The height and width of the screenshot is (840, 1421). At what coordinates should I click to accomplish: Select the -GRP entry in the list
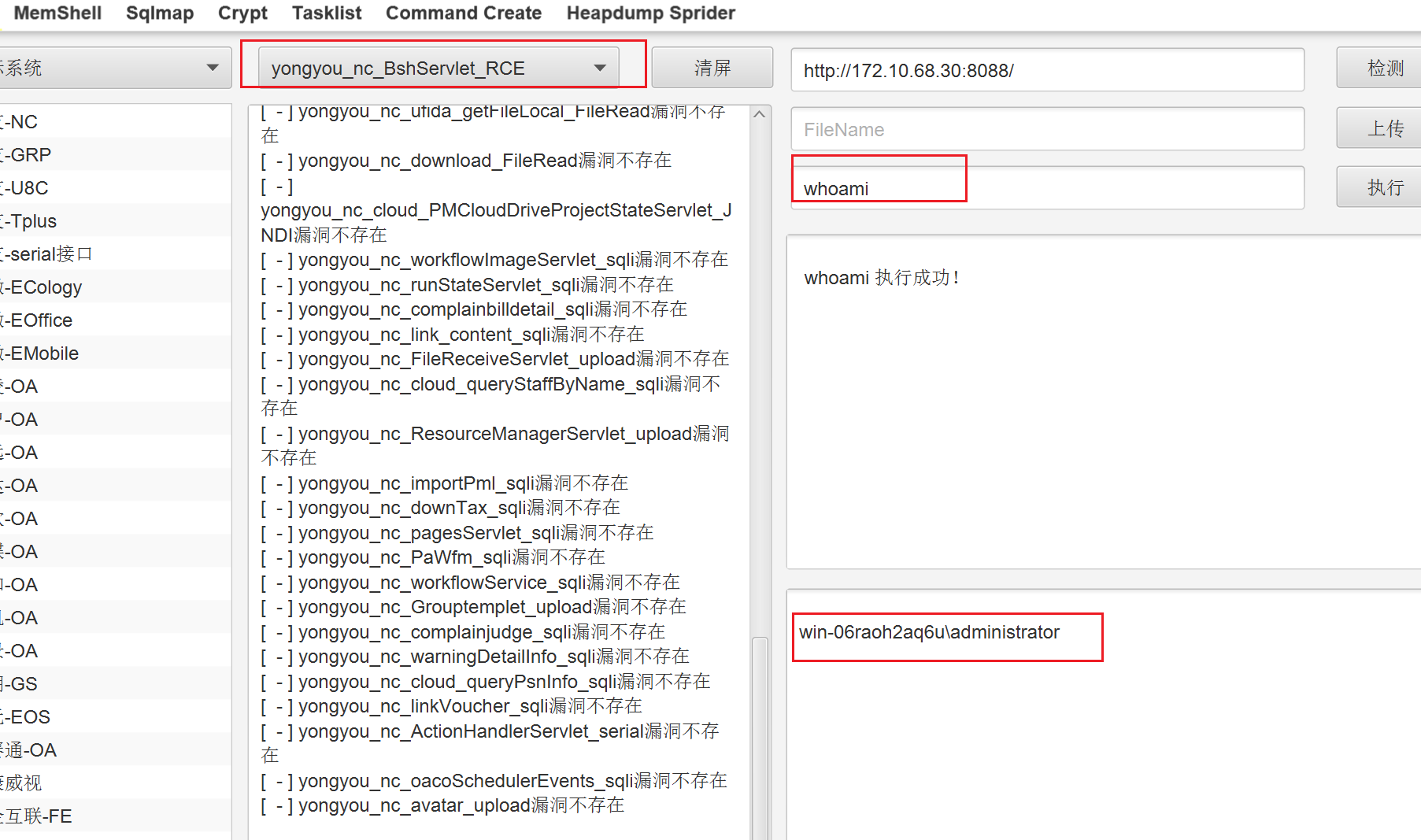click(116, 155)
